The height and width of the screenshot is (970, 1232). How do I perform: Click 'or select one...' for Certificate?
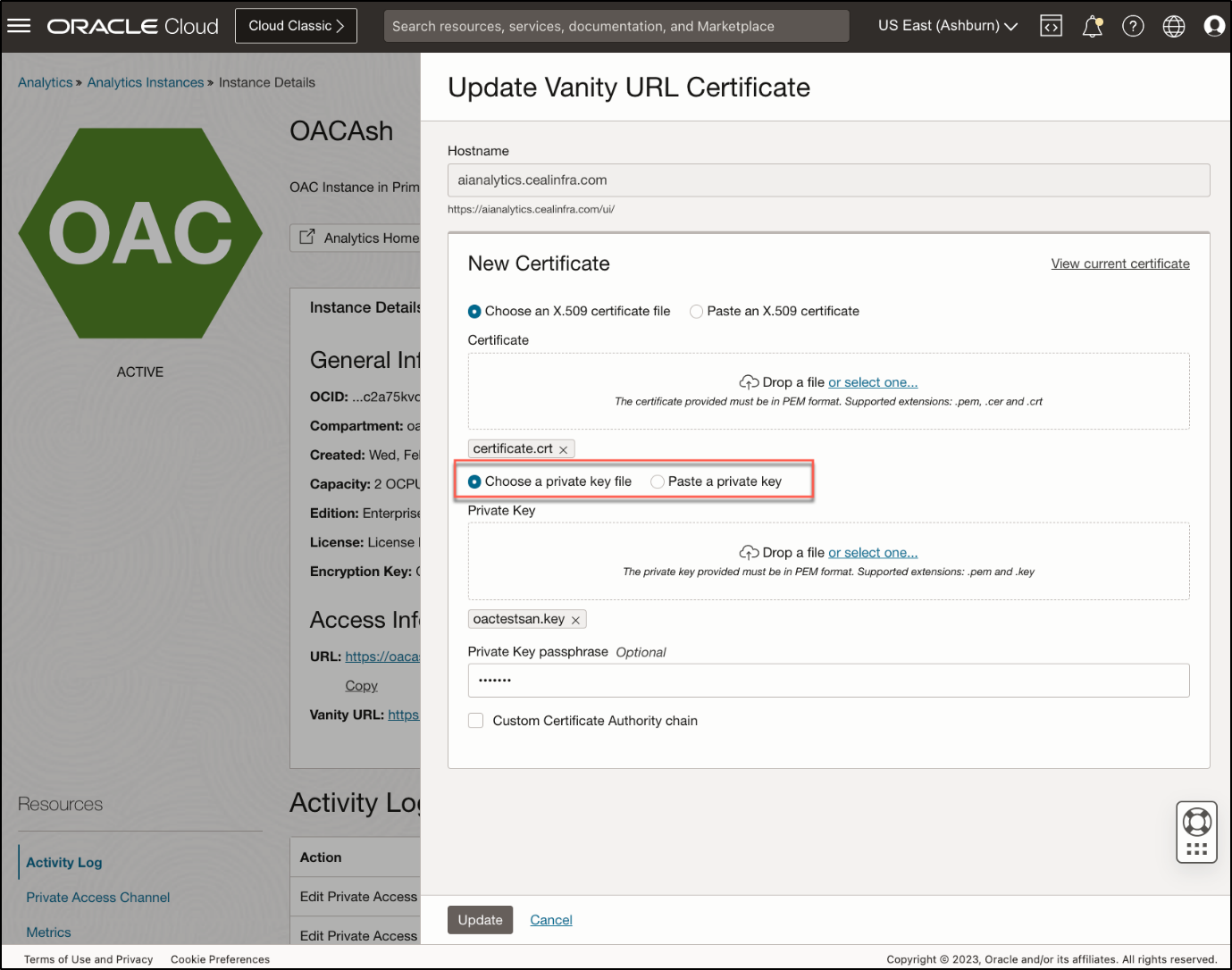[873, 382]
